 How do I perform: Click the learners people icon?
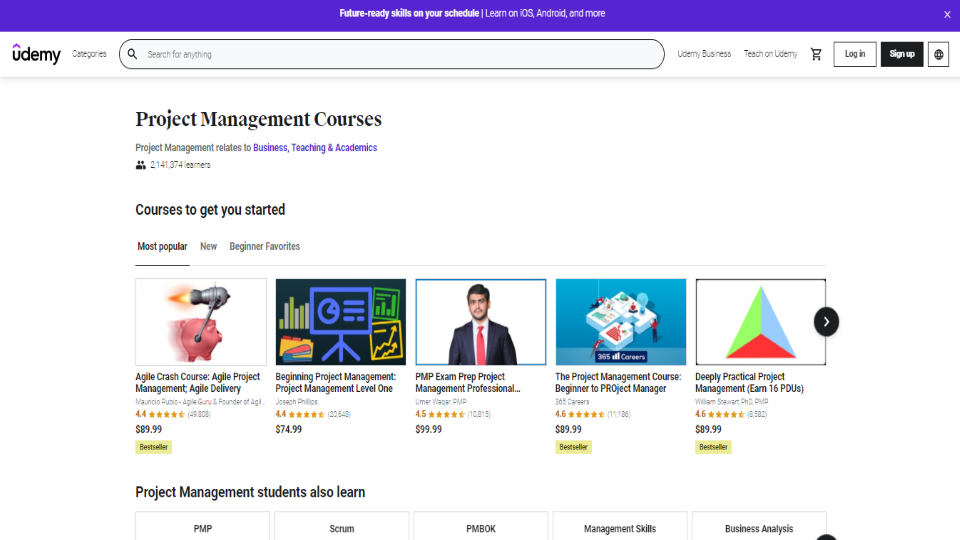141,165
